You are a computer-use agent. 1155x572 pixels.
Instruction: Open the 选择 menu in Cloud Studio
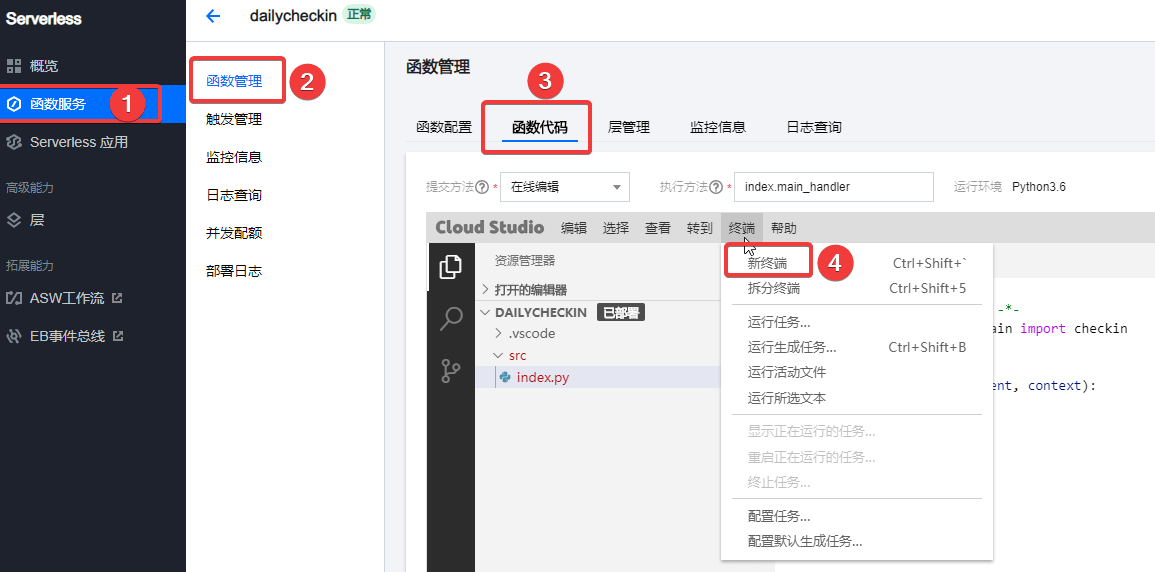click(616, 228)
